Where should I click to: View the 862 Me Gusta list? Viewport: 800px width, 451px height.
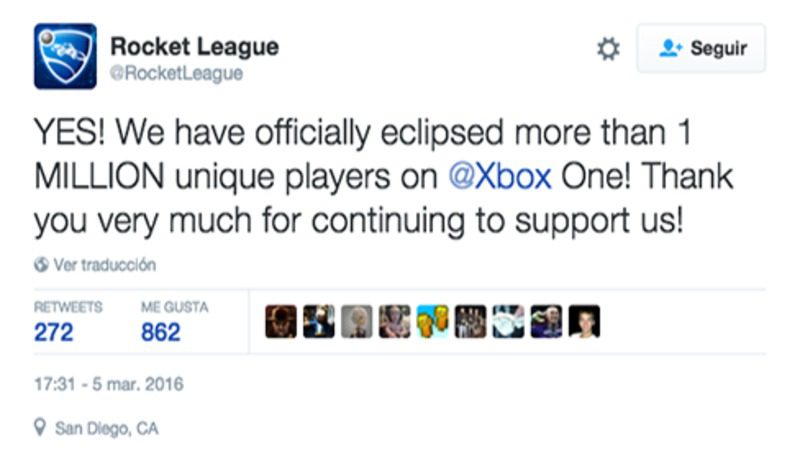pos(161,332)
